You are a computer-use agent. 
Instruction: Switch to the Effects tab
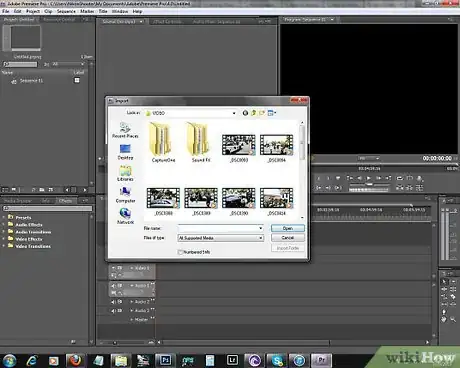click(x=65, y=201)
